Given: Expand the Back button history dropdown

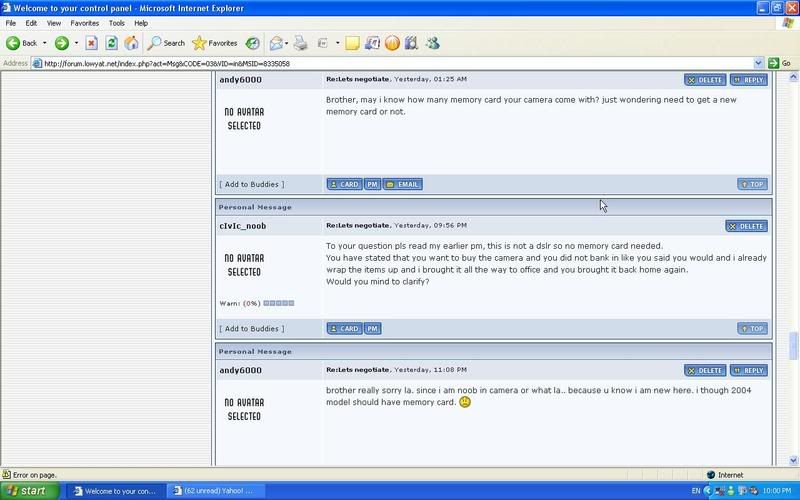Looking at the screenshot, I should pyautogui.click(x=45, y=43).
